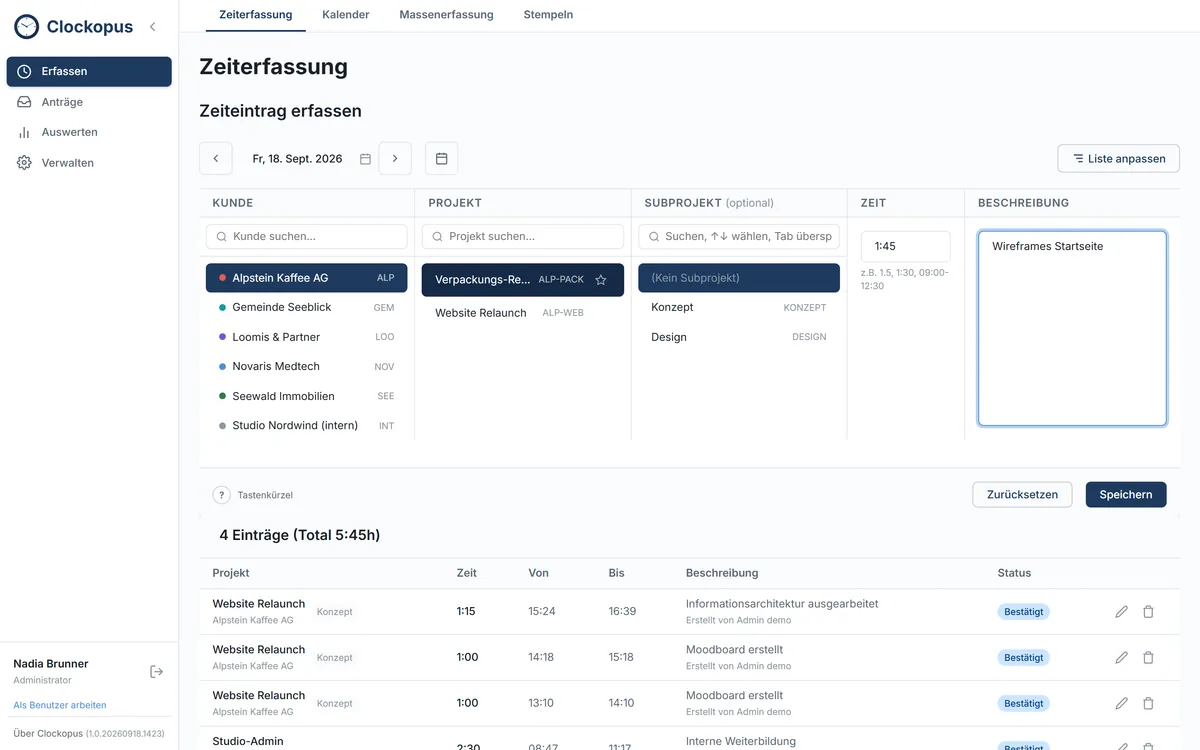
Task: Click the Als Benutzer arbeiten link
Action: (60, 705)
